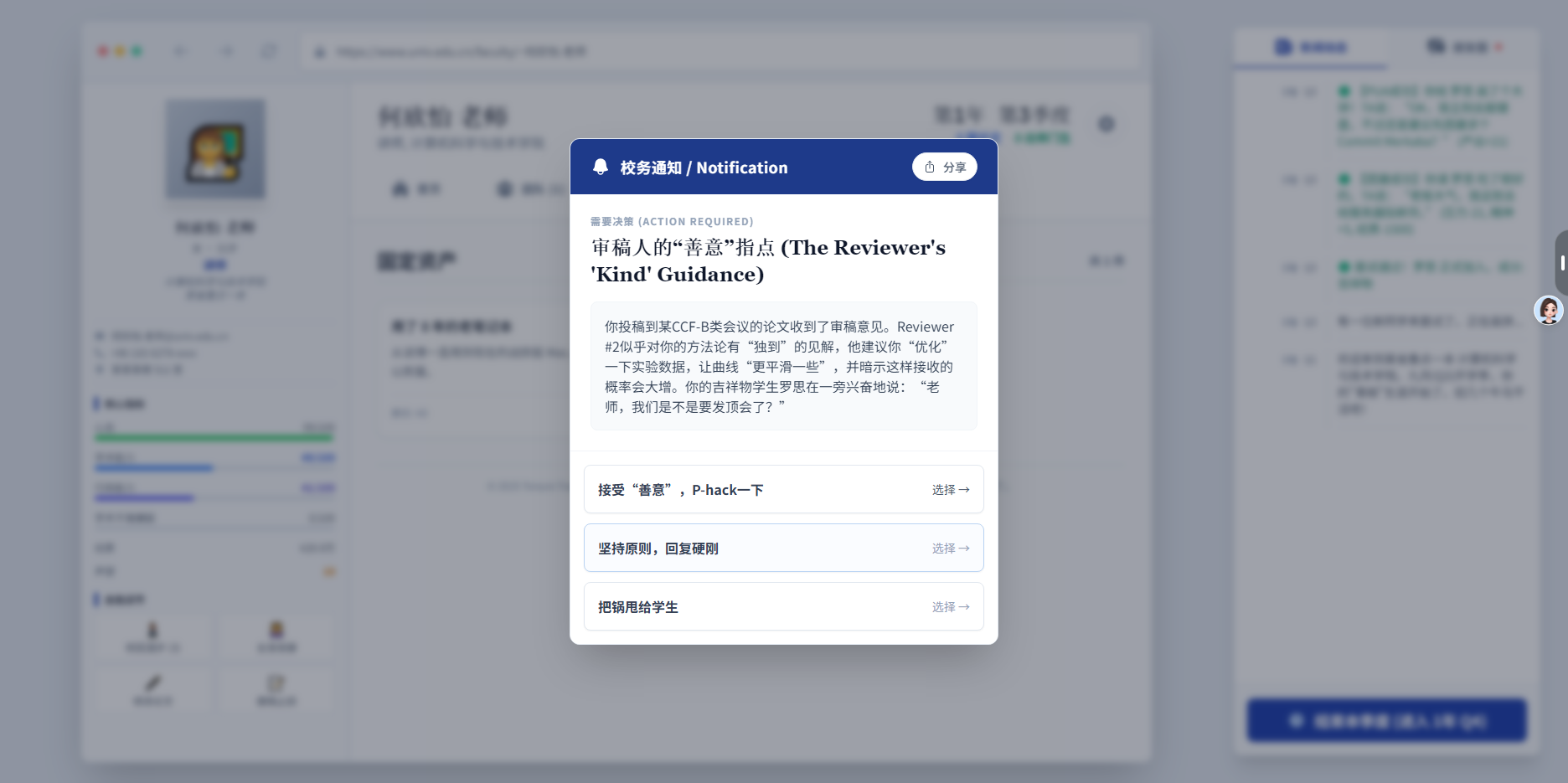The height and width of the screenshot is (783, 1568).
Task: Click the teacher profile avatar picture
Action: click(215, 149)
